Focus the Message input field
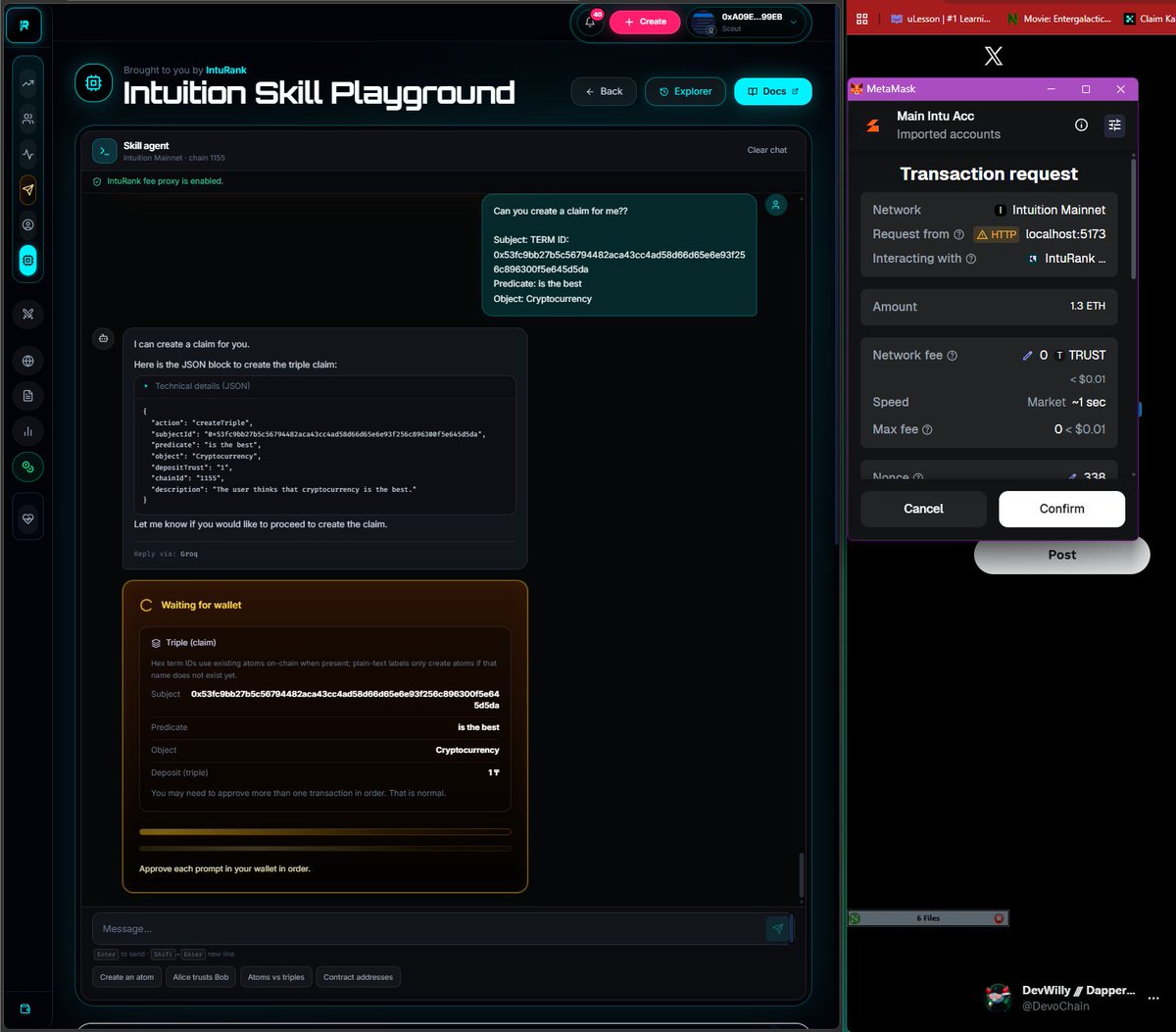The width and height of the screenshot is (1176, 1032). click(x=429, y=928)
